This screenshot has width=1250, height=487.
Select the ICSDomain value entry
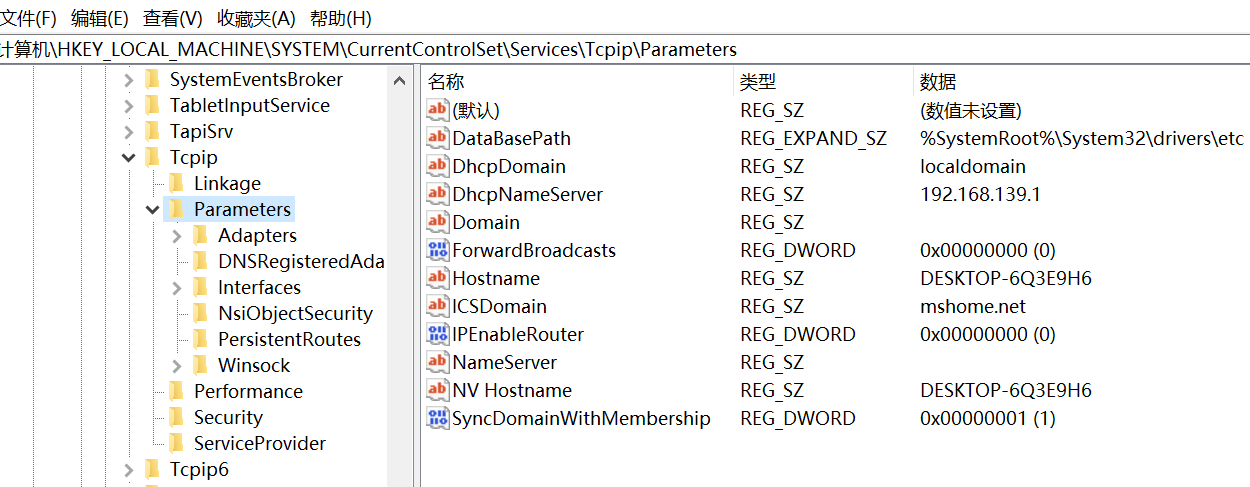click(499, 306)
